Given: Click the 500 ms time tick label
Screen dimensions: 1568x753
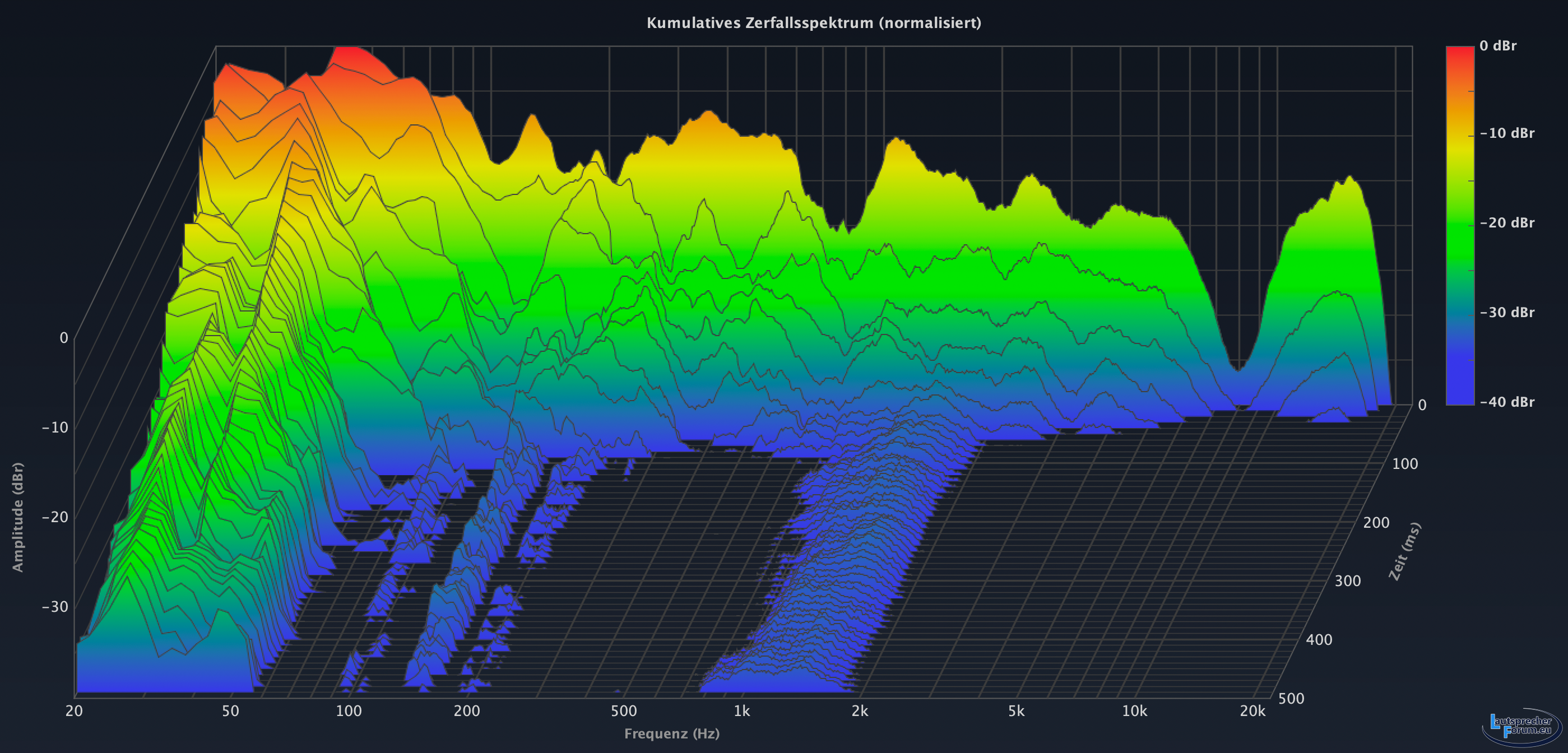Looking at the screenshot, I should tap(1291, 698).
